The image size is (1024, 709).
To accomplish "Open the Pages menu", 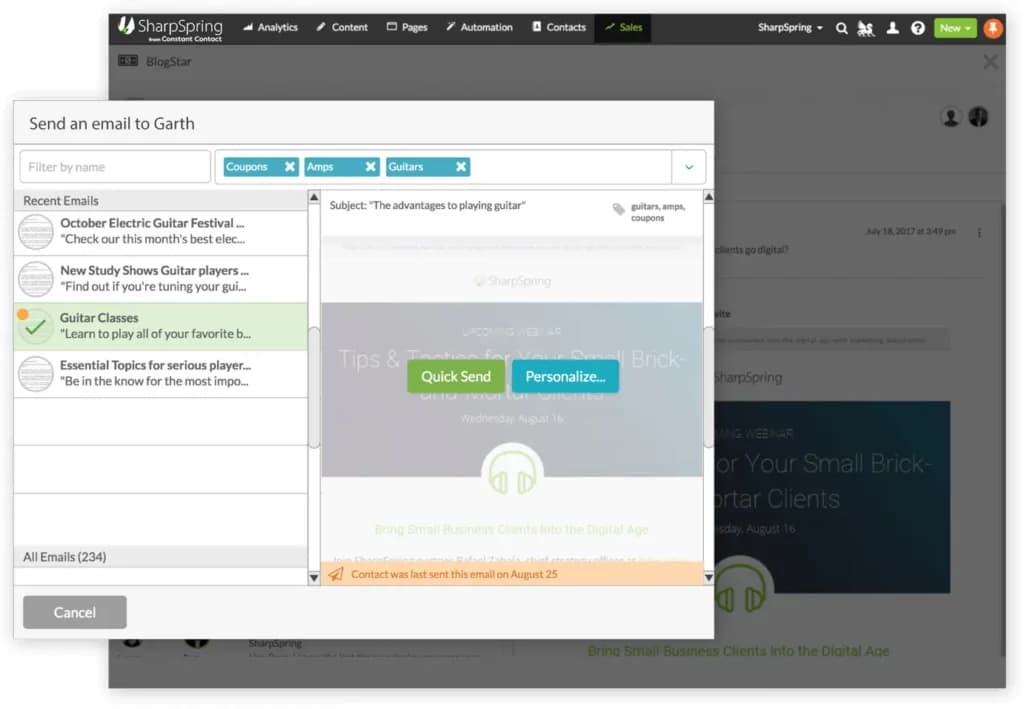I will point(407,27).
